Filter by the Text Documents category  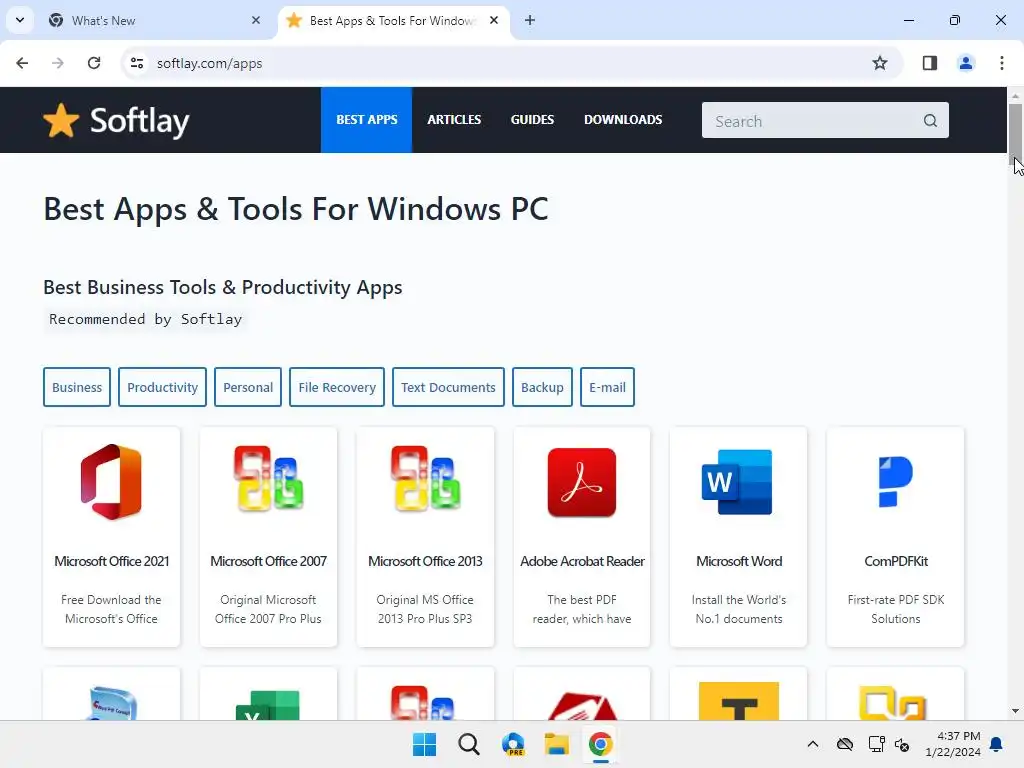(x=448, y=387)
